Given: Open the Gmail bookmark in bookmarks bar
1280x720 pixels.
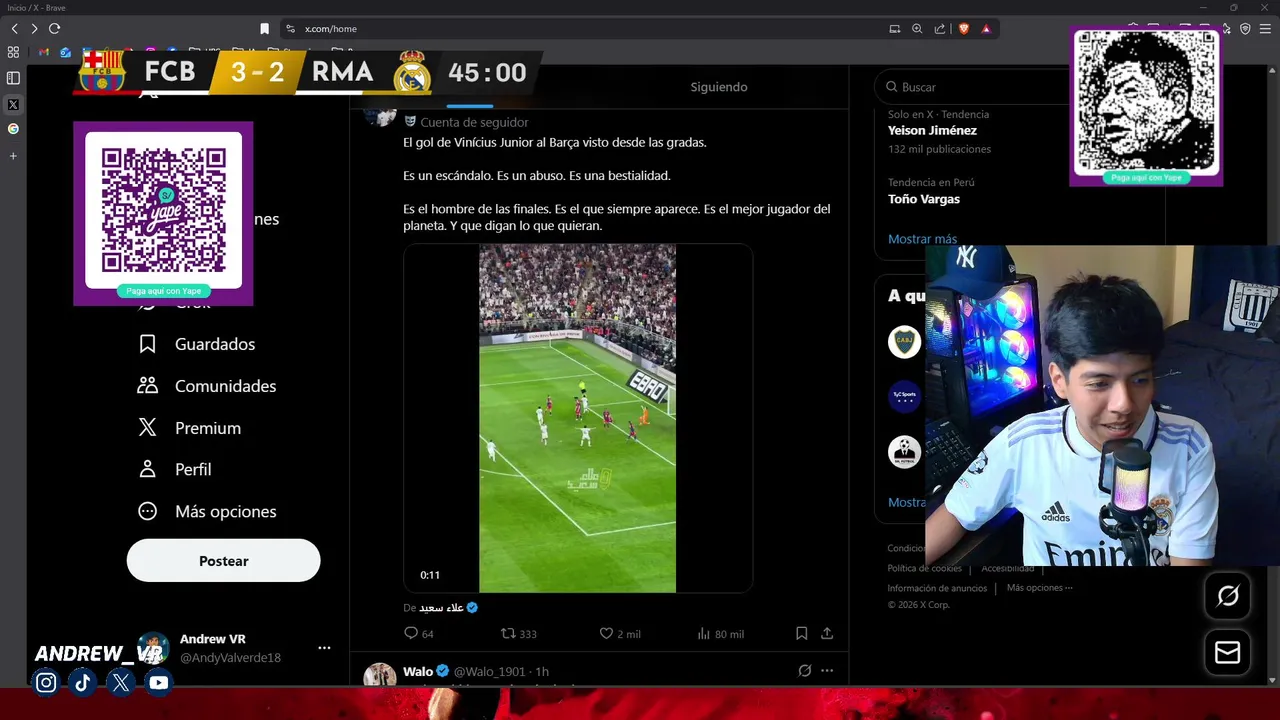Looking at the screenshot, I should tap(44, 52).
